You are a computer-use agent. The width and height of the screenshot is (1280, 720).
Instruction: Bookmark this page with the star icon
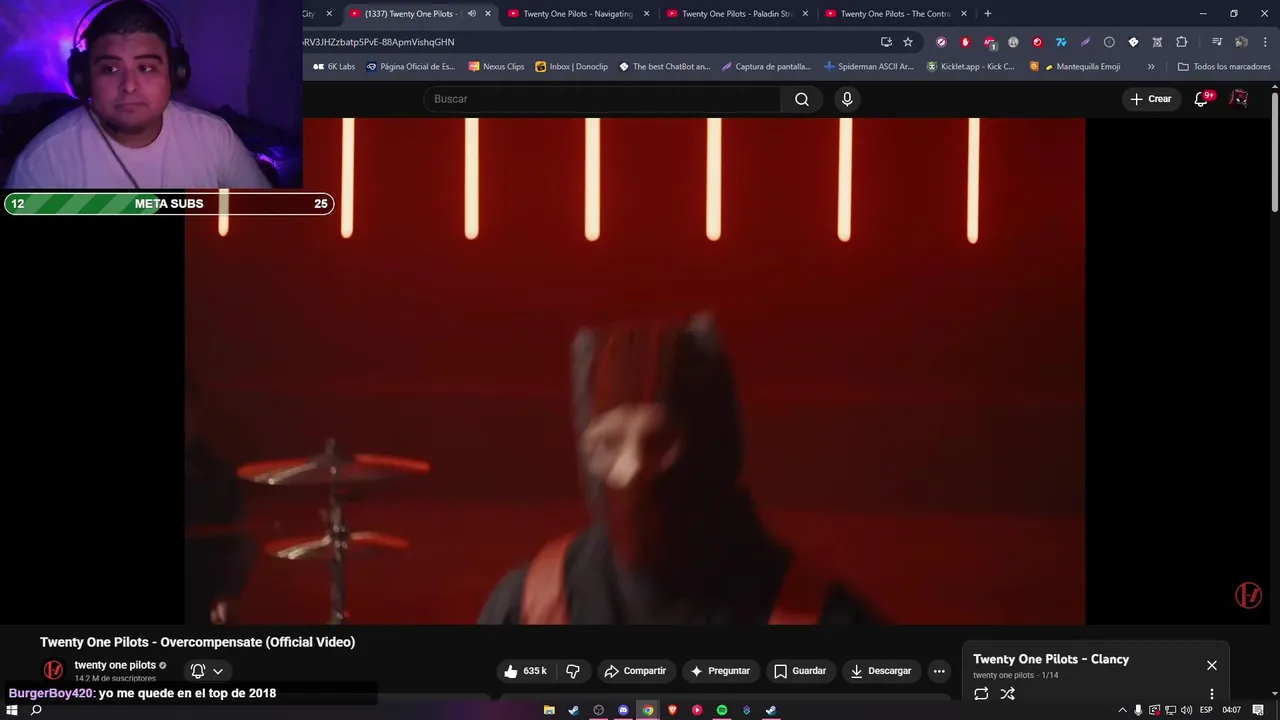click(908, 42)
